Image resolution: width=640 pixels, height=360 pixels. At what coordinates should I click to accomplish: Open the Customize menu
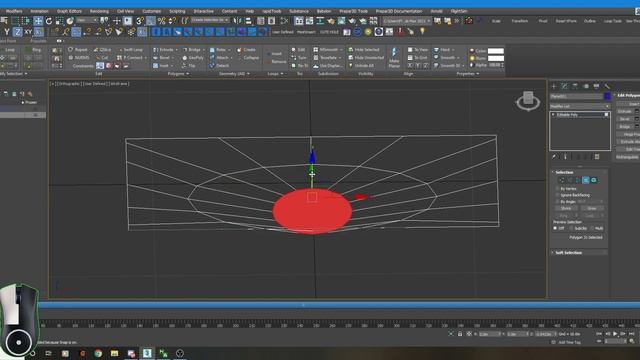tap(151, 11)
